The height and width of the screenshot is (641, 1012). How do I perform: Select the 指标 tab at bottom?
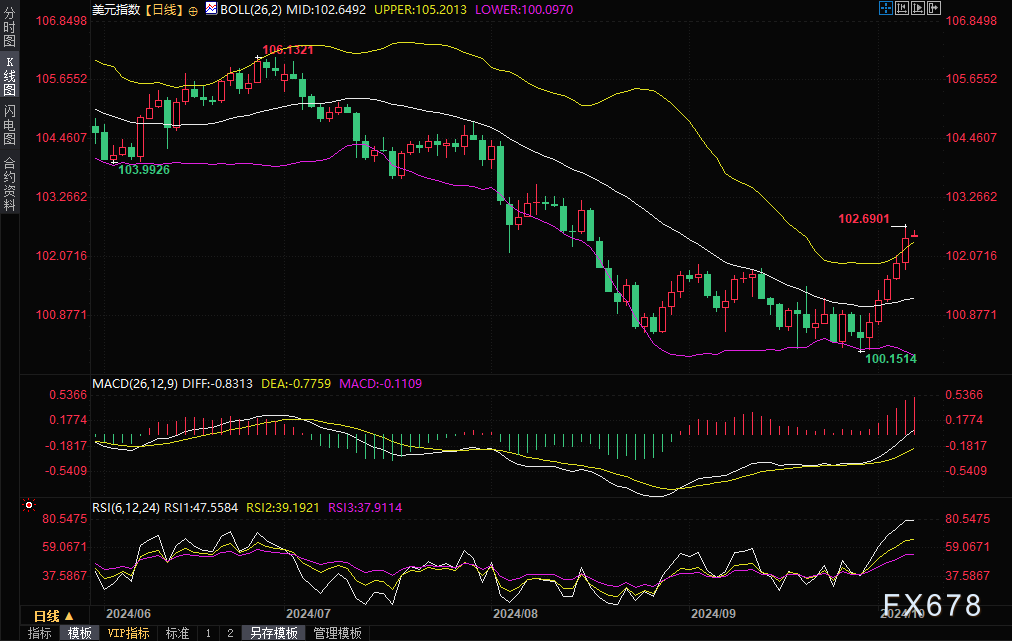coord(40,633)
